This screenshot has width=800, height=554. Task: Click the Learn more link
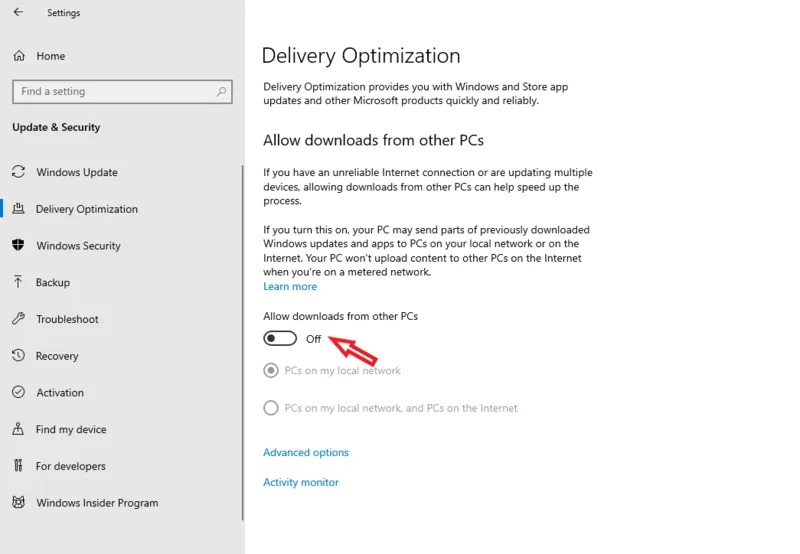[290, 287]
